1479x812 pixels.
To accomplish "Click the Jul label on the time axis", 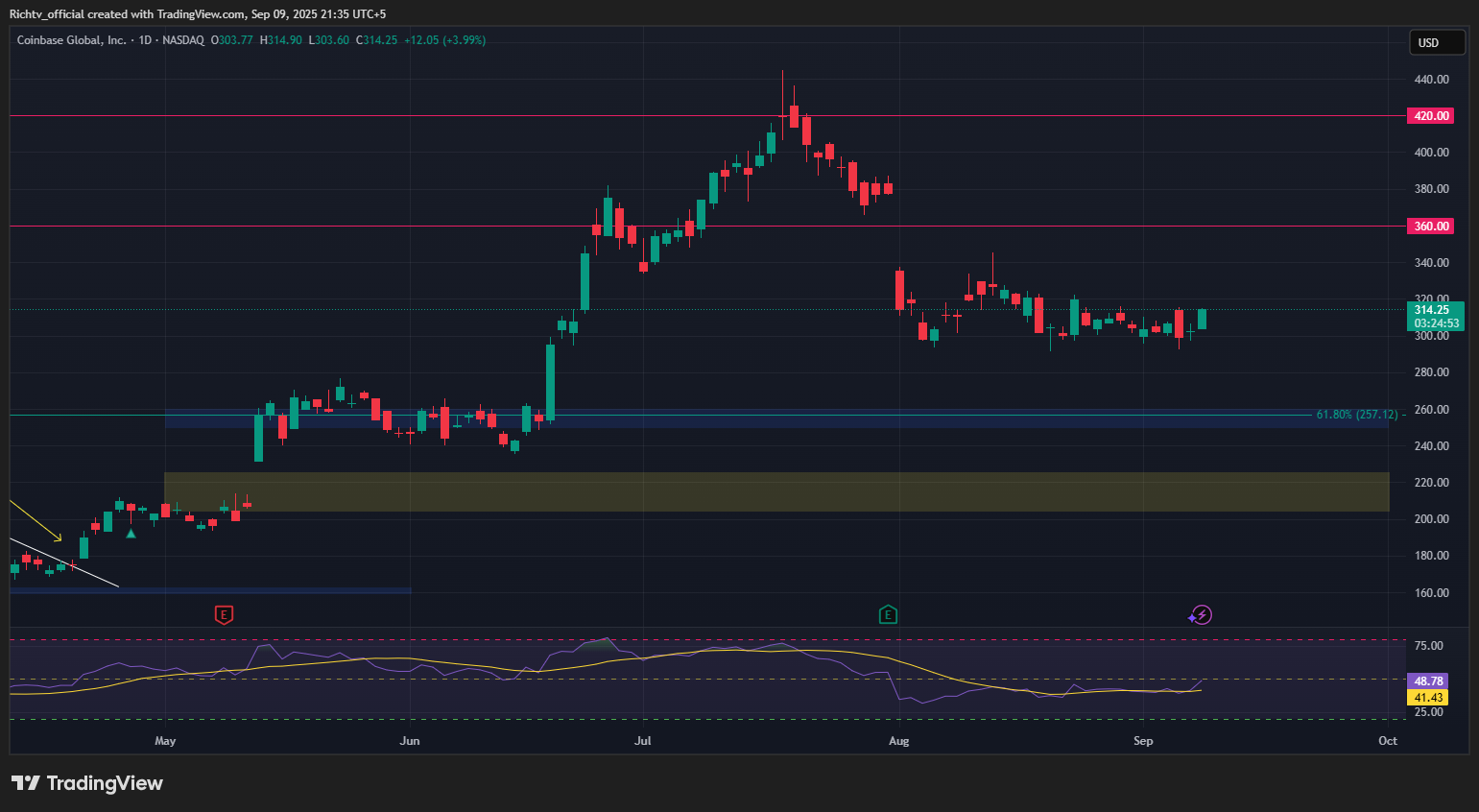I will pyautogui.click(x=643, y=741).
